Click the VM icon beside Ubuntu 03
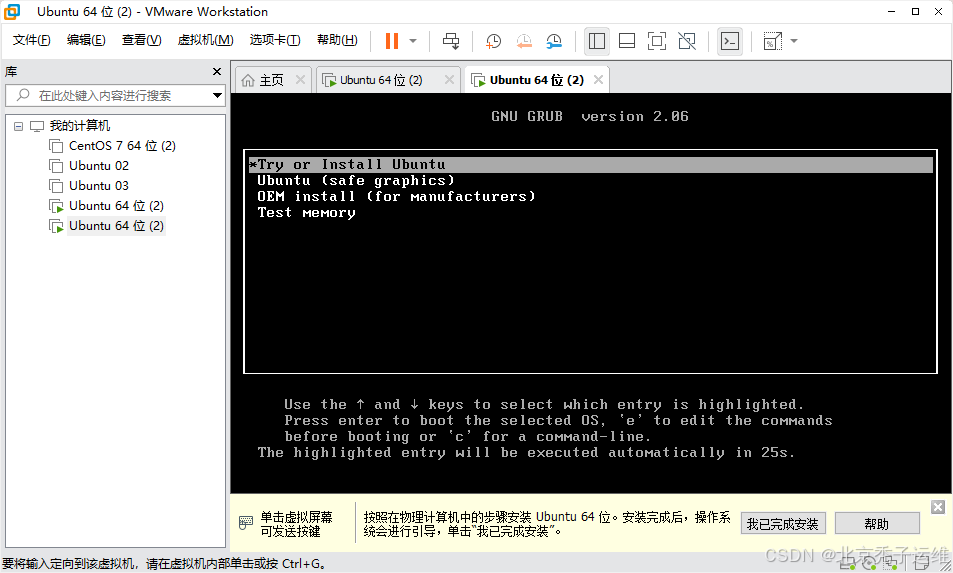 [56, 186]
